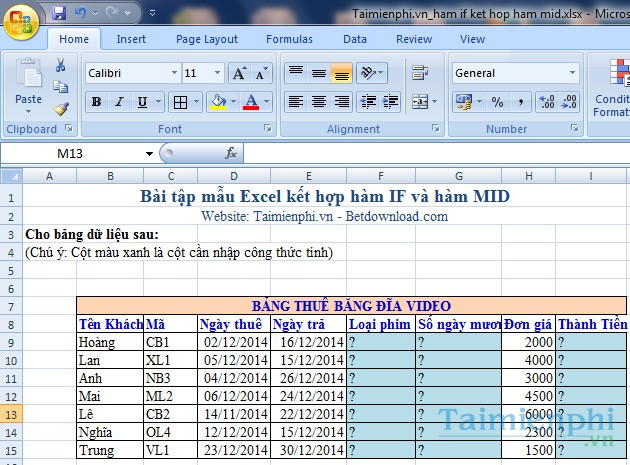
Task: Increase font size with Grow Font
Action: click(239, 73)
